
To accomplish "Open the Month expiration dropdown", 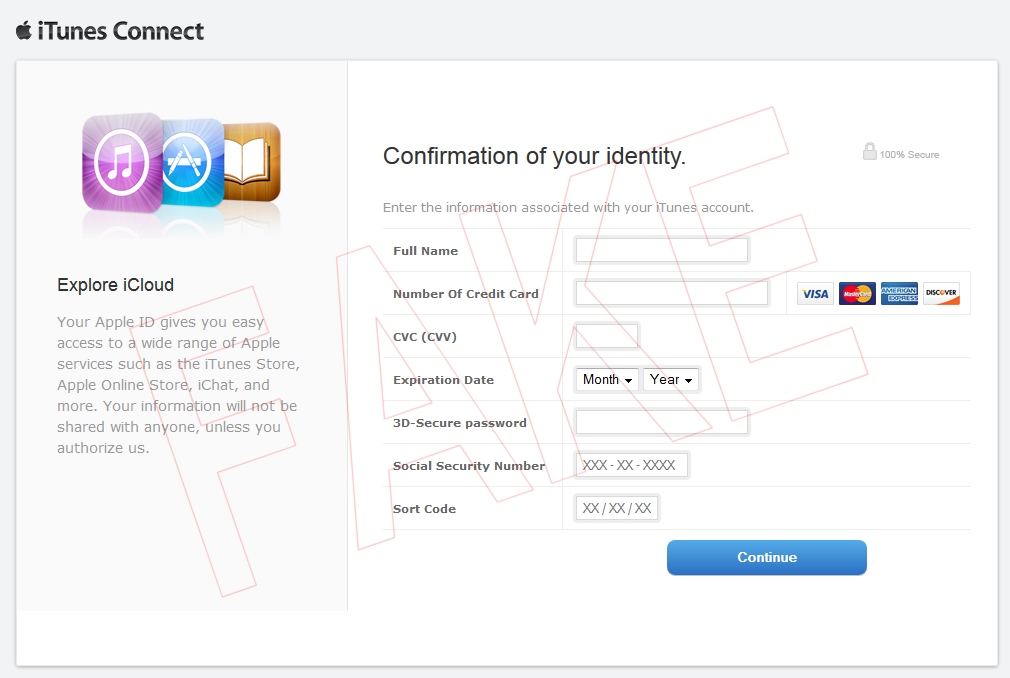I will pos(608,380).
